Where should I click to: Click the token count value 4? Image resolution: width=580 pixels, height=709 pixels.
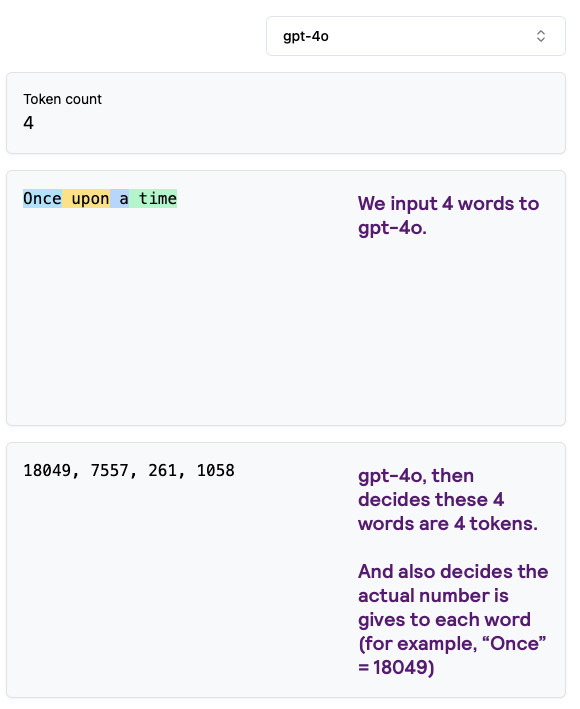pos(28,123)
